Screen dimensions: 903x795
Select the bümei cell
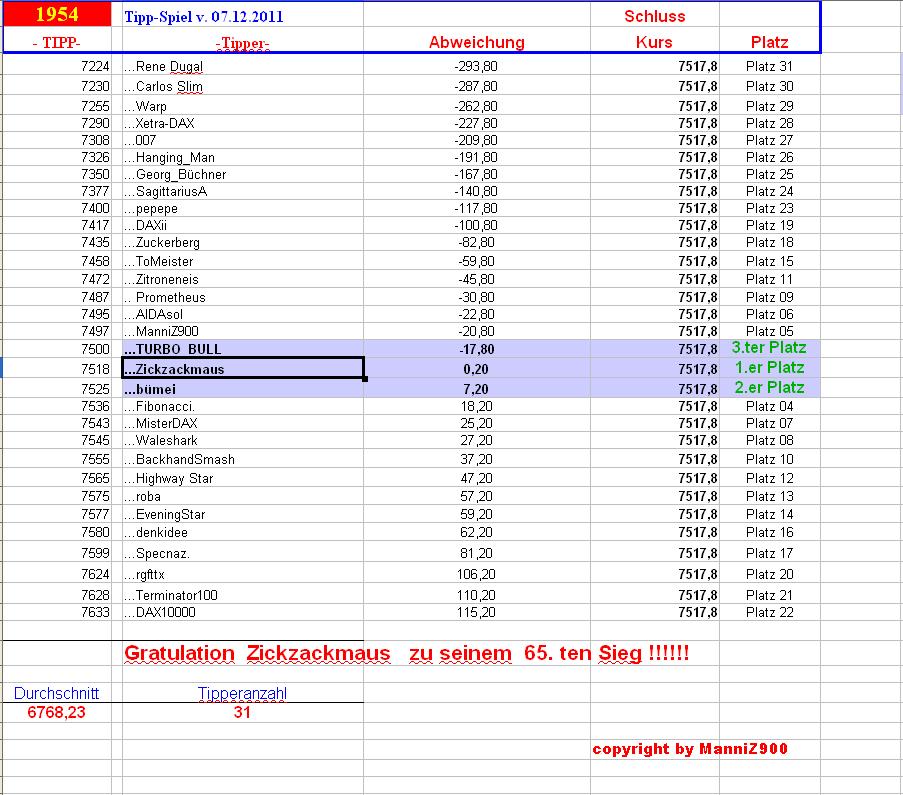pos(242,389)
